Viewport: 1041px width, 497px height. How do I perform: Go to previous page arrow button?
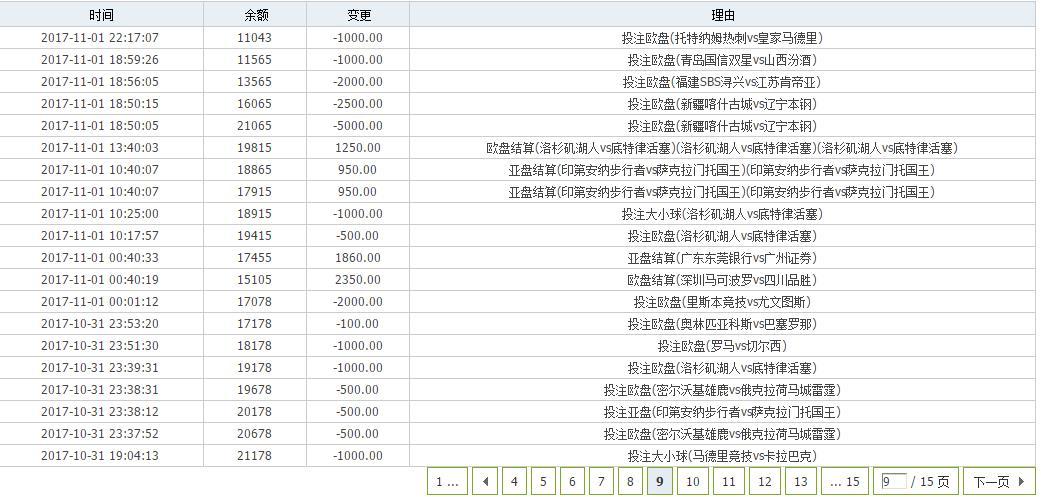tap(485, 481)
